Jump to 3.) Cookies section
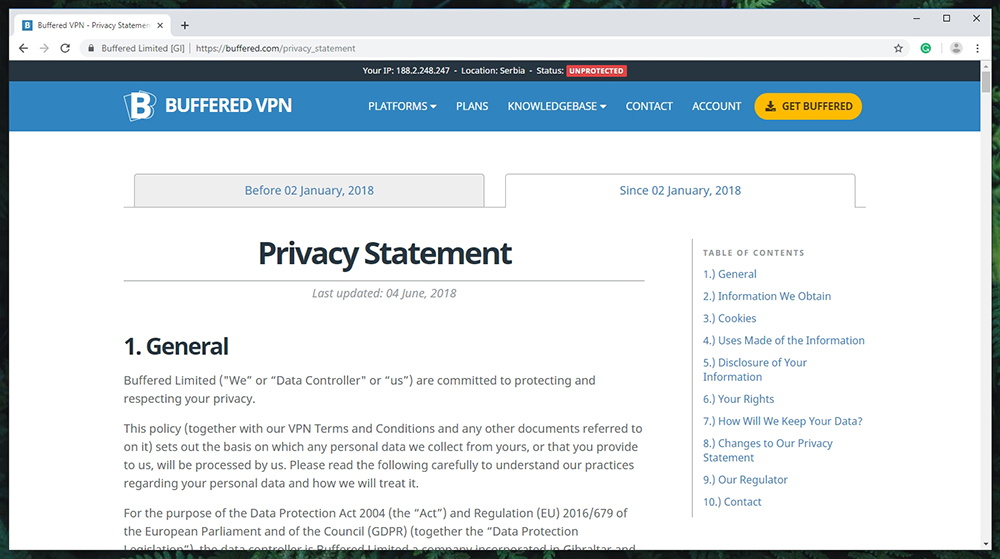The height and width of the screenshot is (559, 1000). tap(730, 319)
